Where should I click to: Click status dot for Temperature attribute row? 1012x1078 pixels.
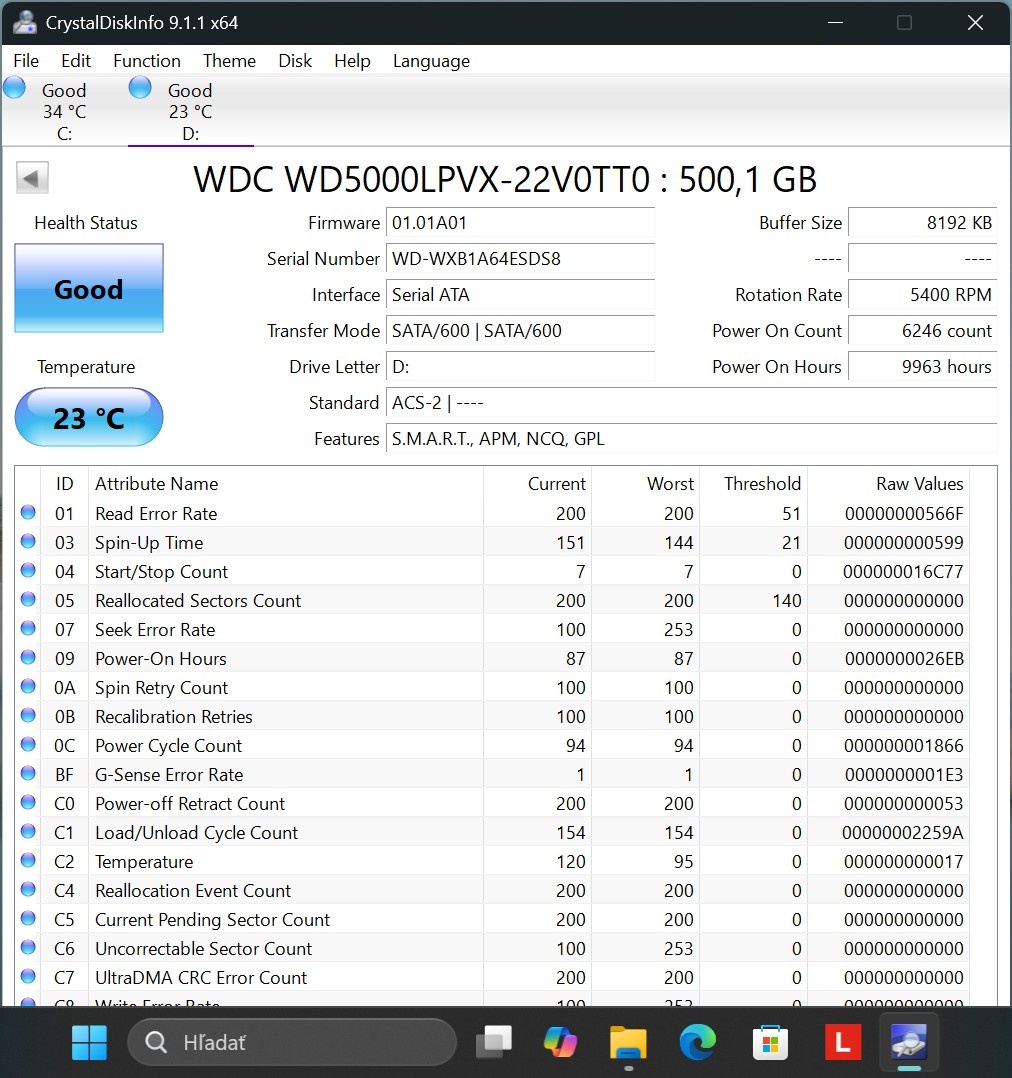click(28, 860)
